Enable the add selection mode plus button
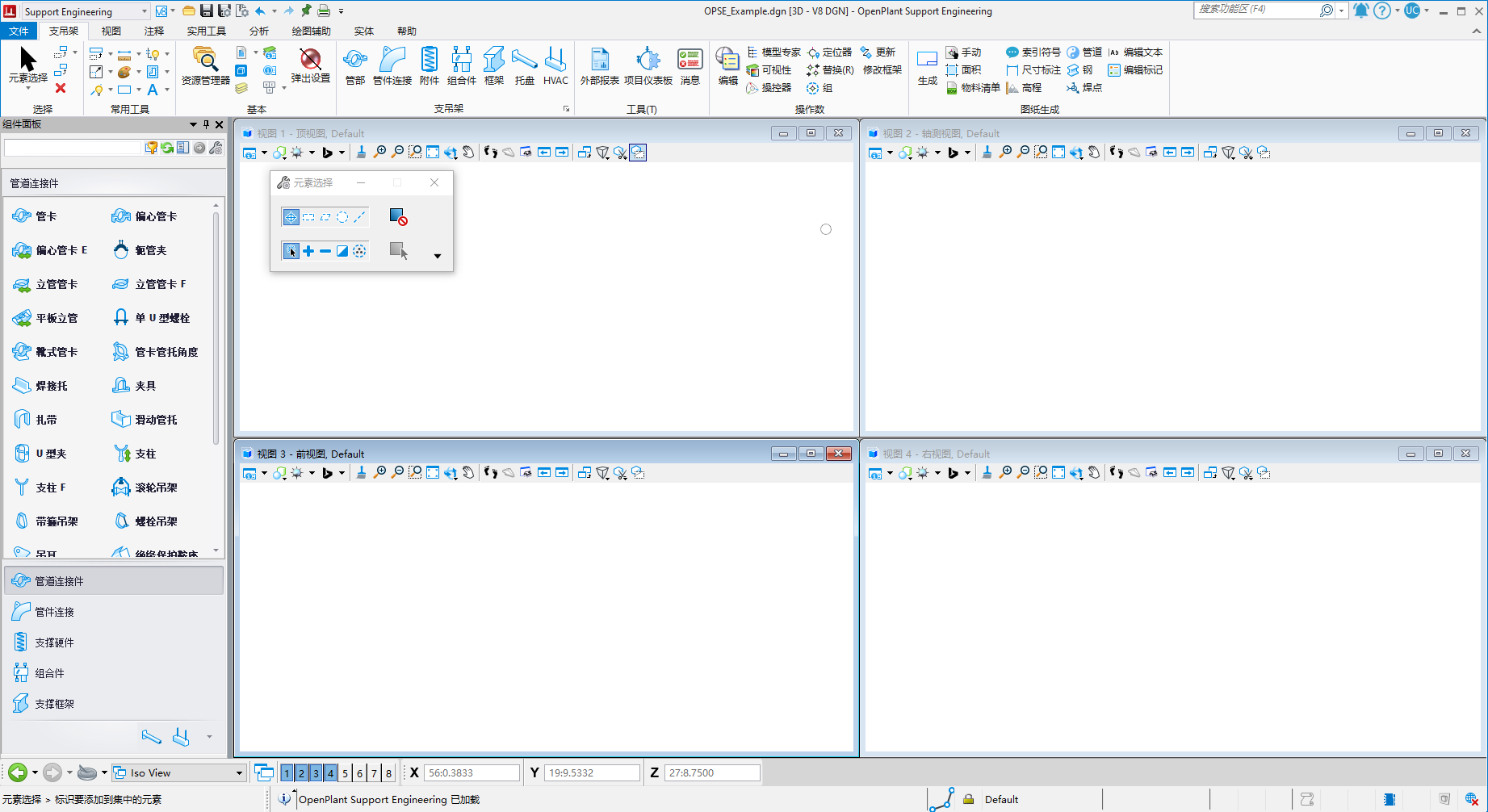The image size is (1488, 812). click(x=308, y=251)
